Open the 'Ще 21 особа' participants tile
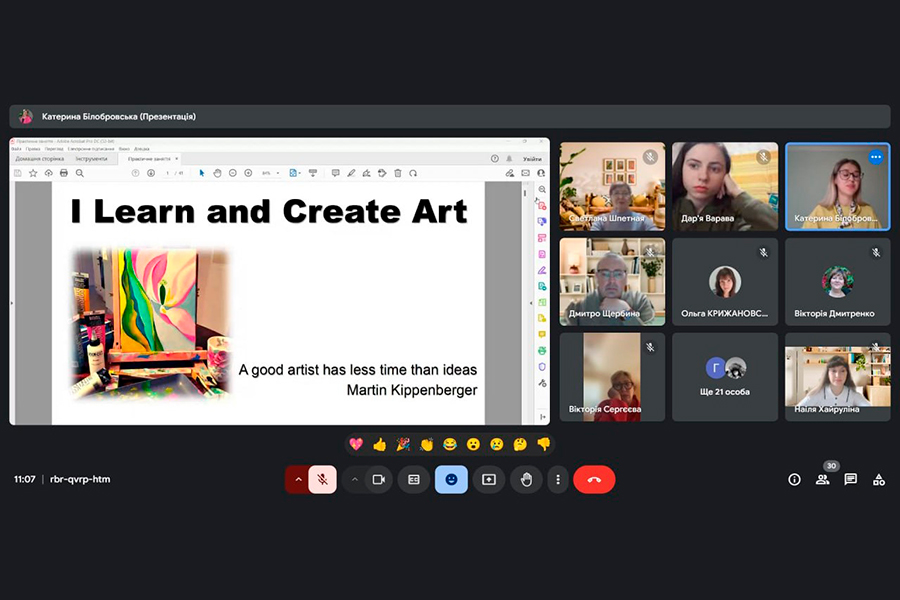This screenshot has width=900, height=600. [725, 377]
